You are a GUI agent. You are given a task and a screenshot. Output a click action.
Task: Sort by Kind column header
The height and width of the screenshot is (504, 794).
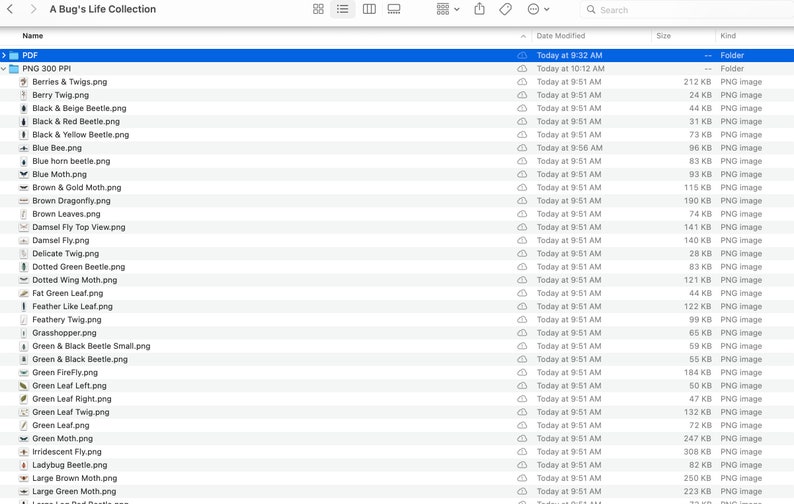[x=728, y=36]
